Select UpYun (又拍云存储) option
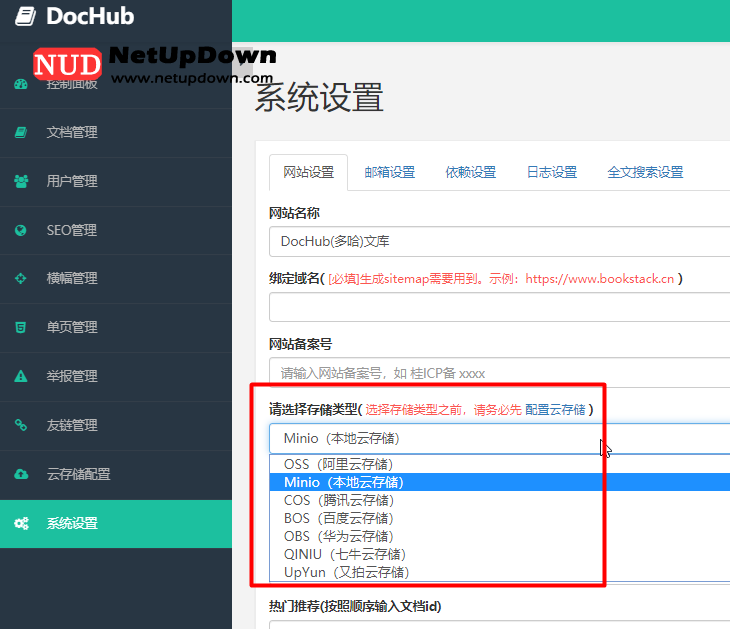 pyautogui.click(x=500, y=572)
